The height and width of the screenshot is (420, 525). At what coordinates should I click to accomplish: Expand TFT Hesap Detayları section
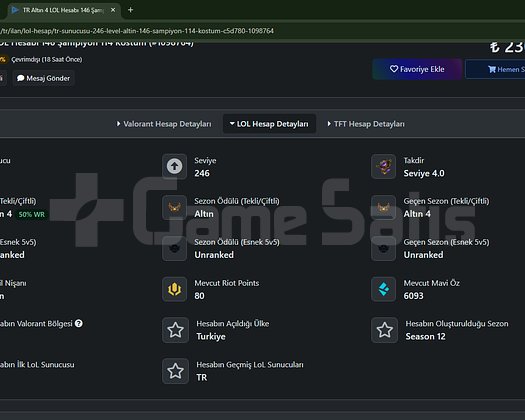tap(366, 124)
